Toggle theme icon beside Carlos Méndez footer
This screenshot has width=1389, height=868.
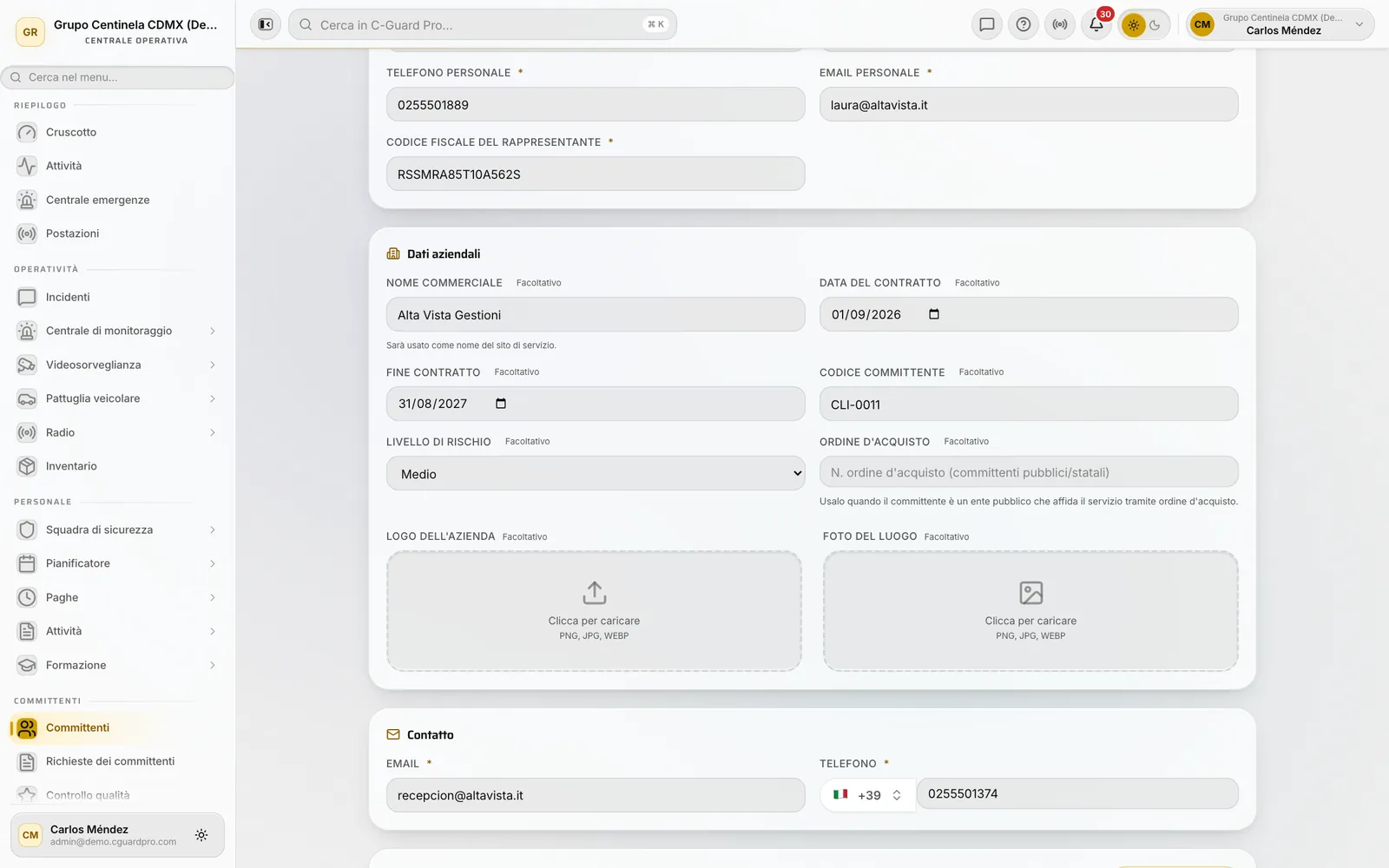tap(201, 835)
